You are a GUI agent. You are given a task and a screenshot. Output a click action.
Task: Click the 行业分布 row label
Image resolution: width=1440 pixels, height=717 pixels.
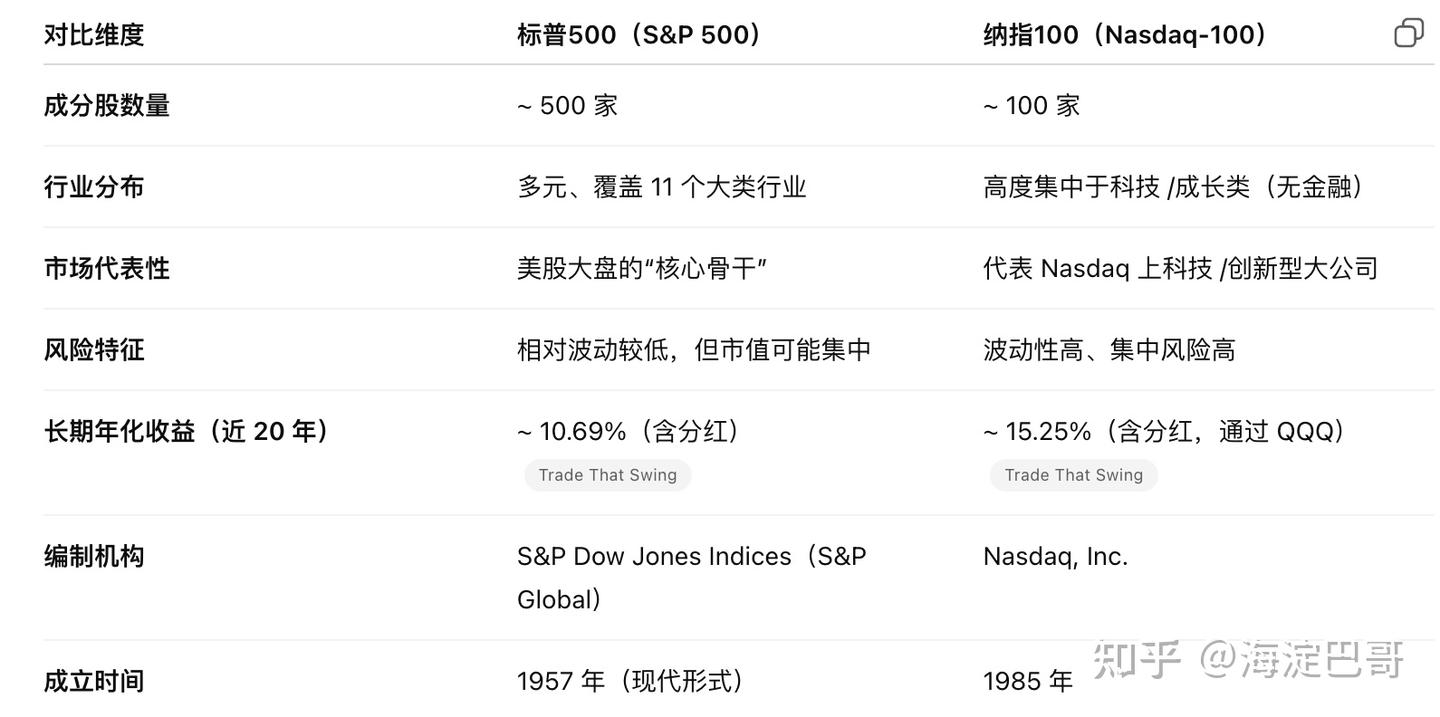click(94, 187)
